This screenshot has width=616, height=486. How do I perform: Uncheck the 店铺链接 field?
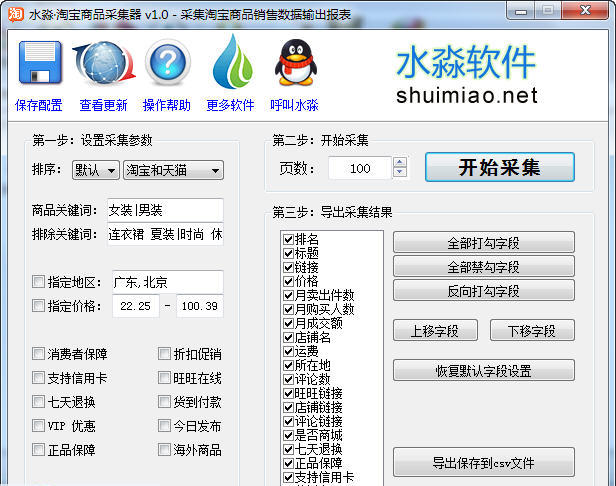coord(288,407)
